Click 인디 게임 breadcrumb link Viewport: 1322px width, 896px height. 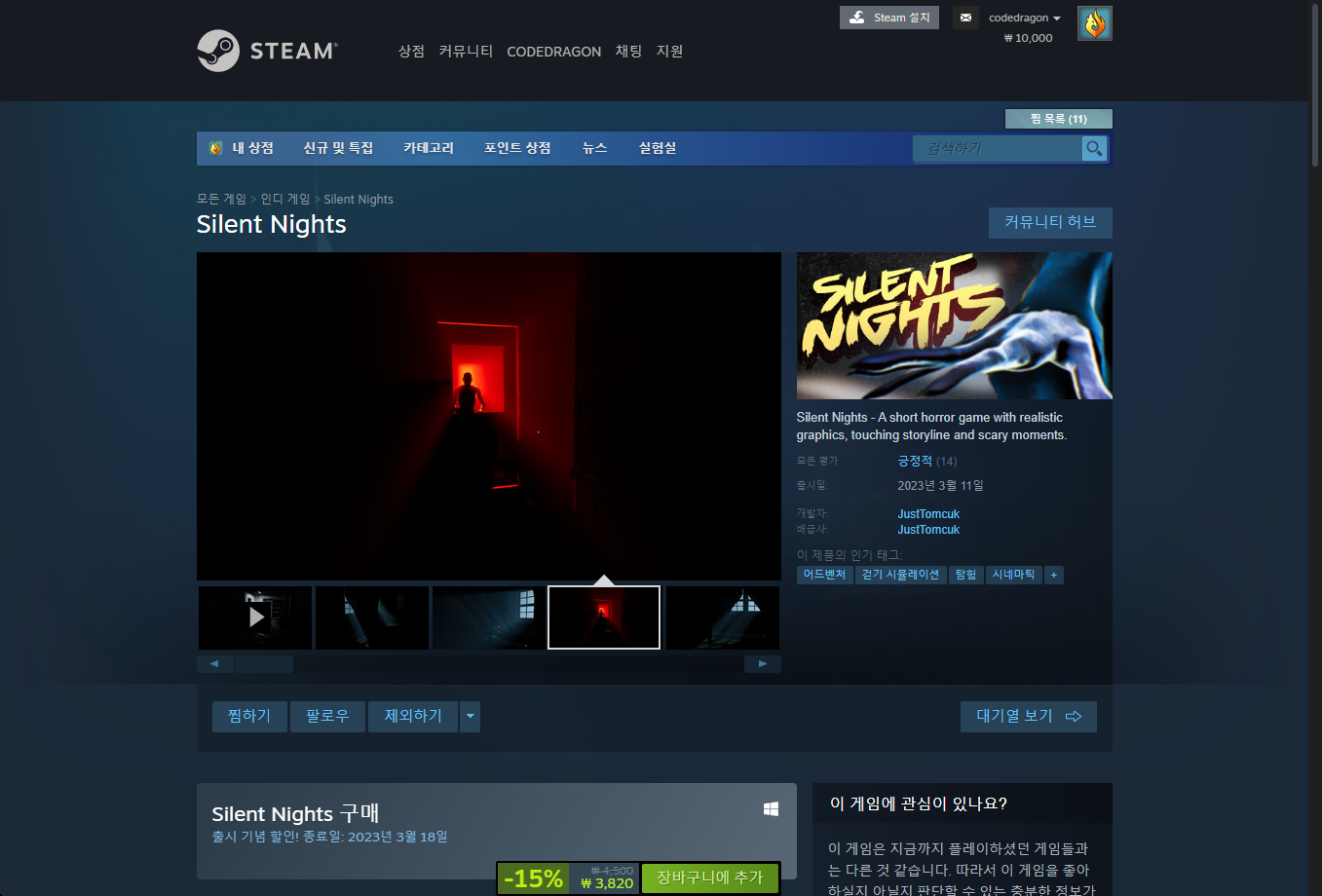point(284,199)
